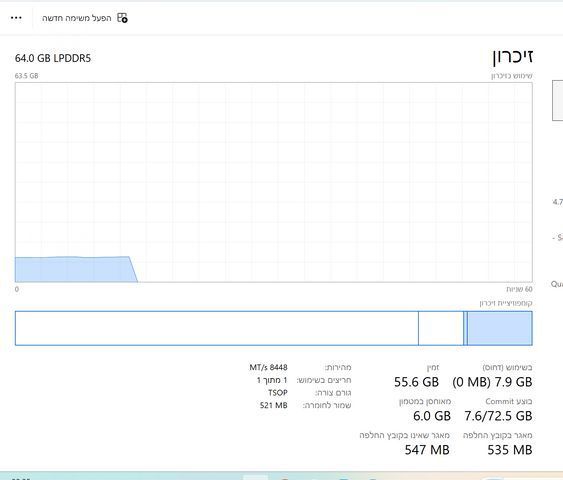Click the in-use value '7.9 GB'
563x480 pixels.
513,382
